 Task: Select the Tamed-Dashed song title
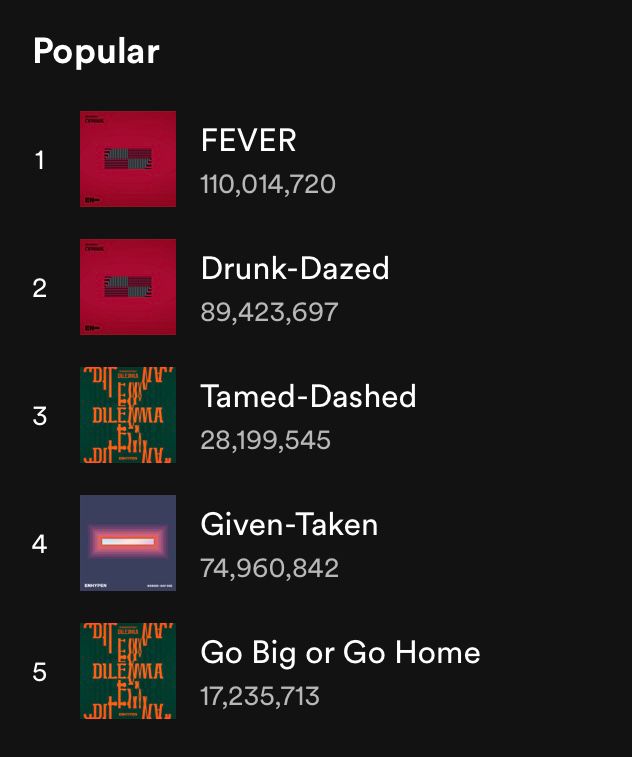pos(308,396)
